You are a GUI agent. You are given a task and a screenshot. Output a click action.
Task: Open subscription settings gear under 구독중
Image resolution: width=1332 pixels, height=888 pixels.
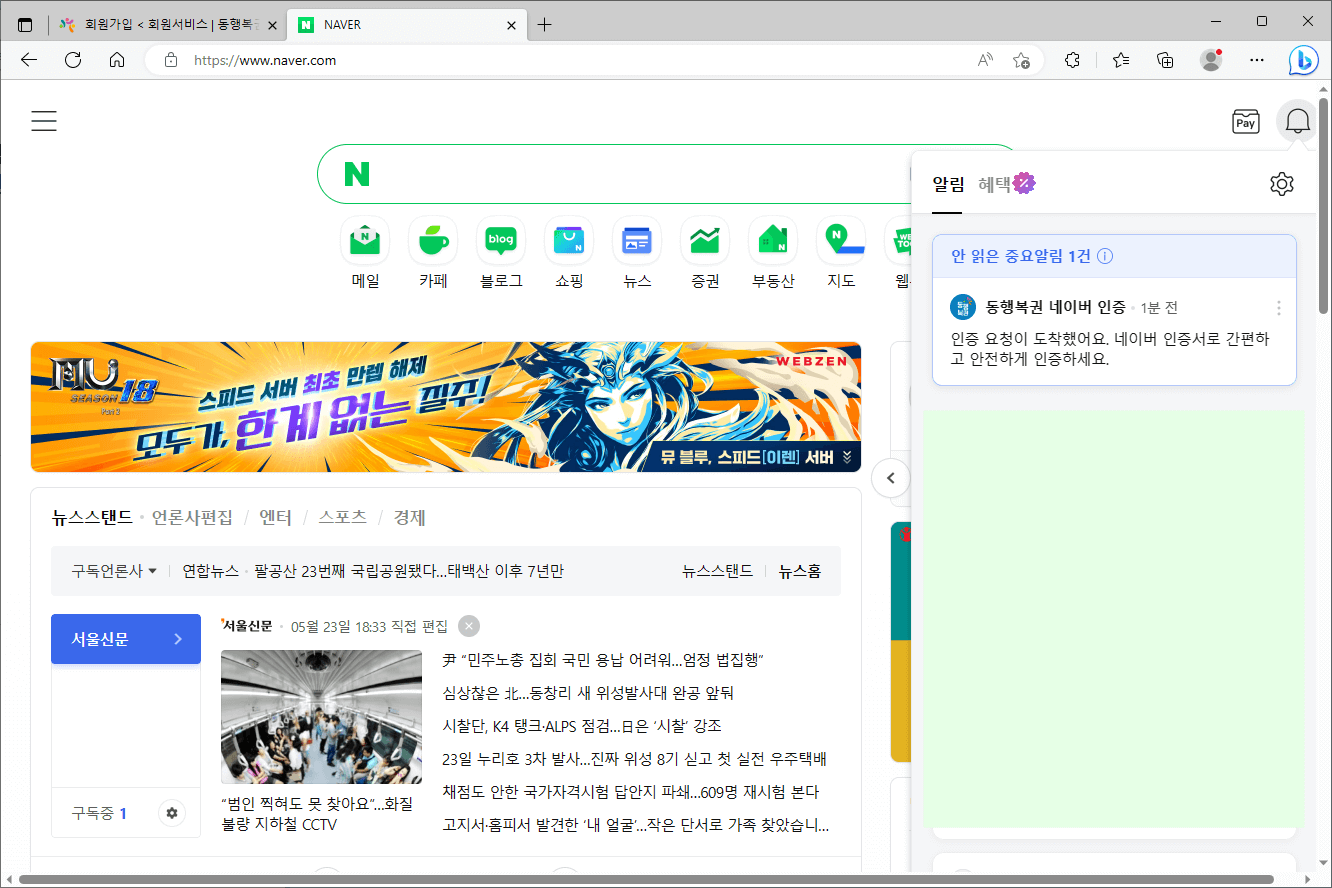171,813
